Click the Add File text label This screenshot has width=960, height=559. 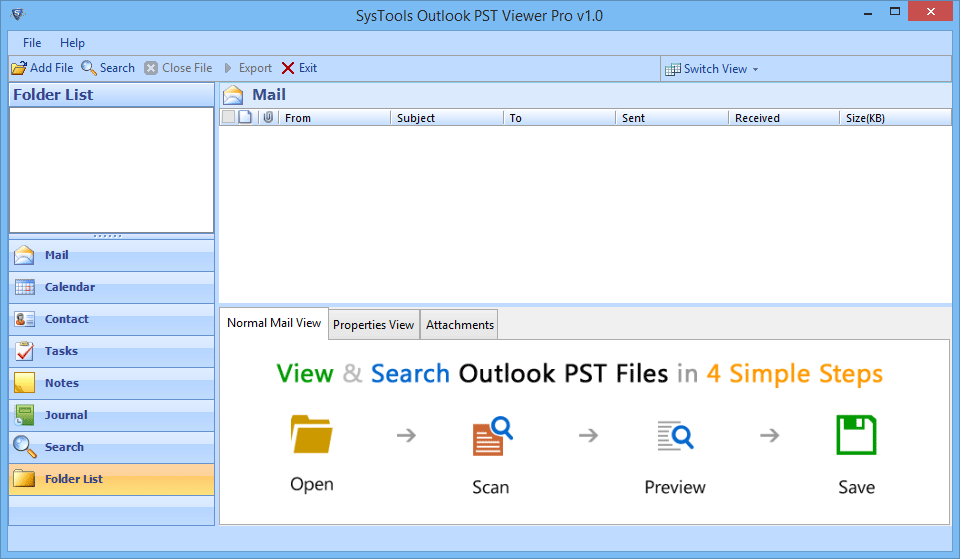(51, 68)
